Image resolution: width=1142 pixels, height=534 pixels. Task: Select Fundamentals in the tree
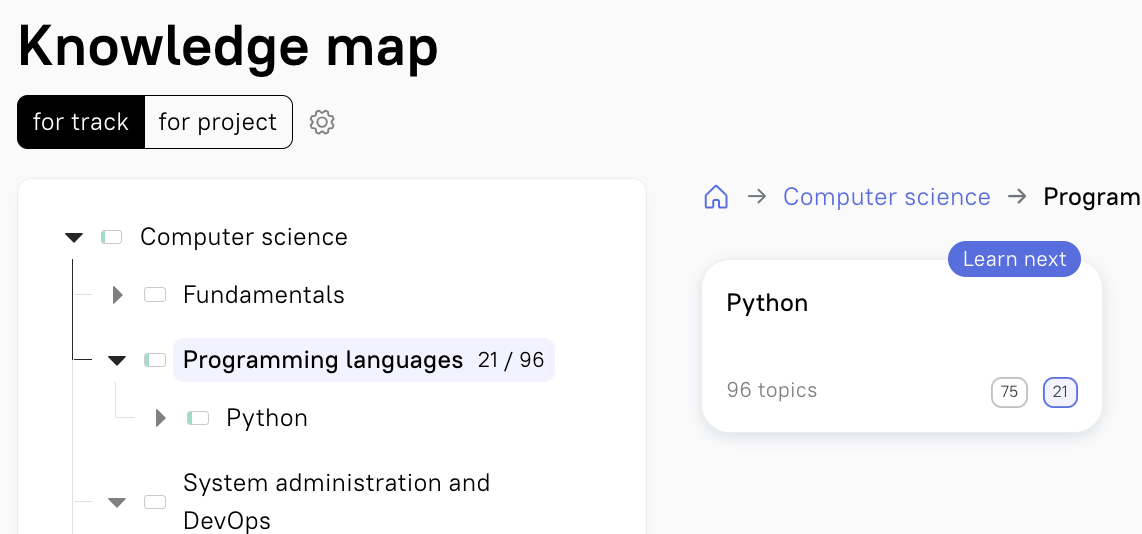click(x=264, y=295)
